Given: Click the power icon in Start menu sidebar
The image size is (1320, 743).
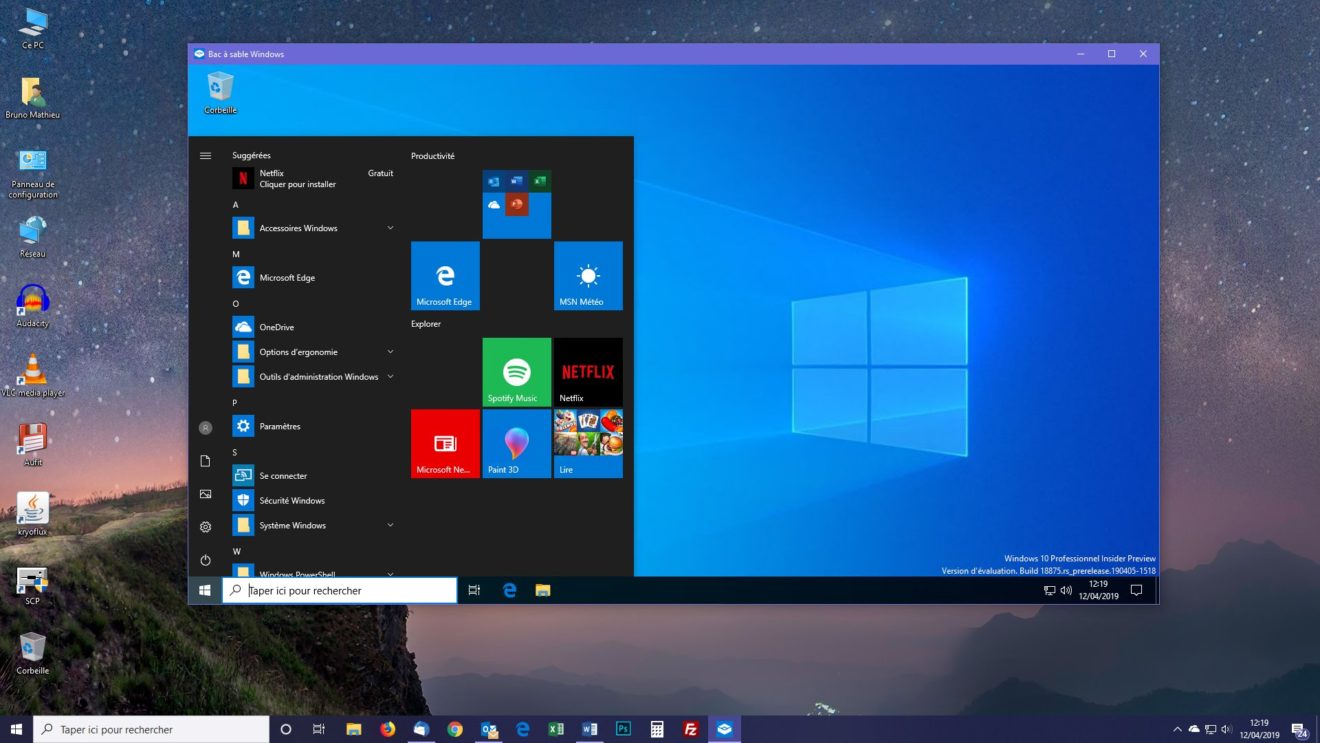Looking at the screenshot, I should (205, 559).
